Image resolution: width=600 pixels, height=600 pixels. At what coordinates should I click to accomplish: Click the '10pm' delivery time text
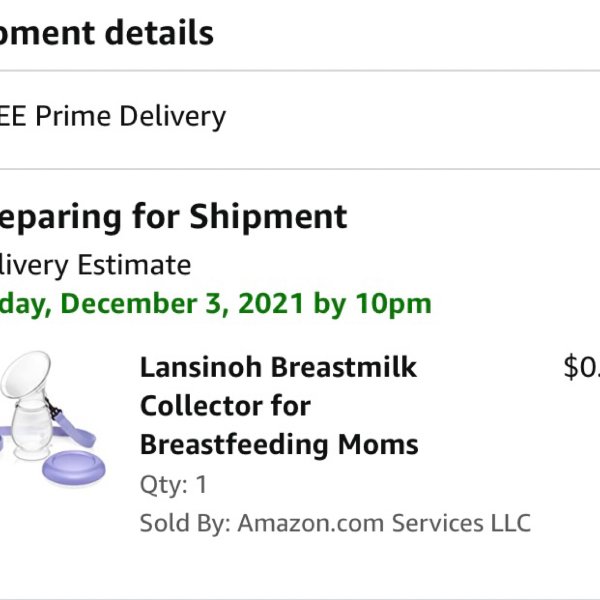[x=393, y=305]
